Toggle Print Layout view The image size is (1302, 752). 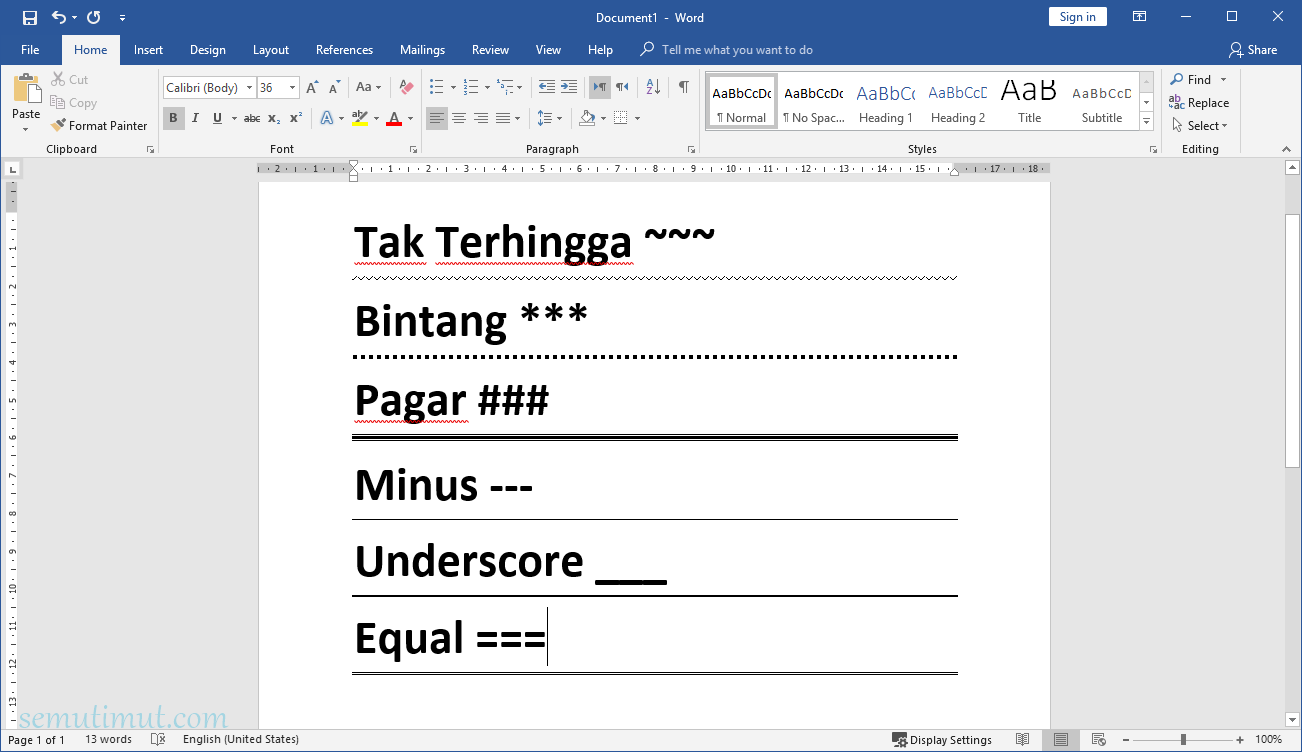(1061, 740)
